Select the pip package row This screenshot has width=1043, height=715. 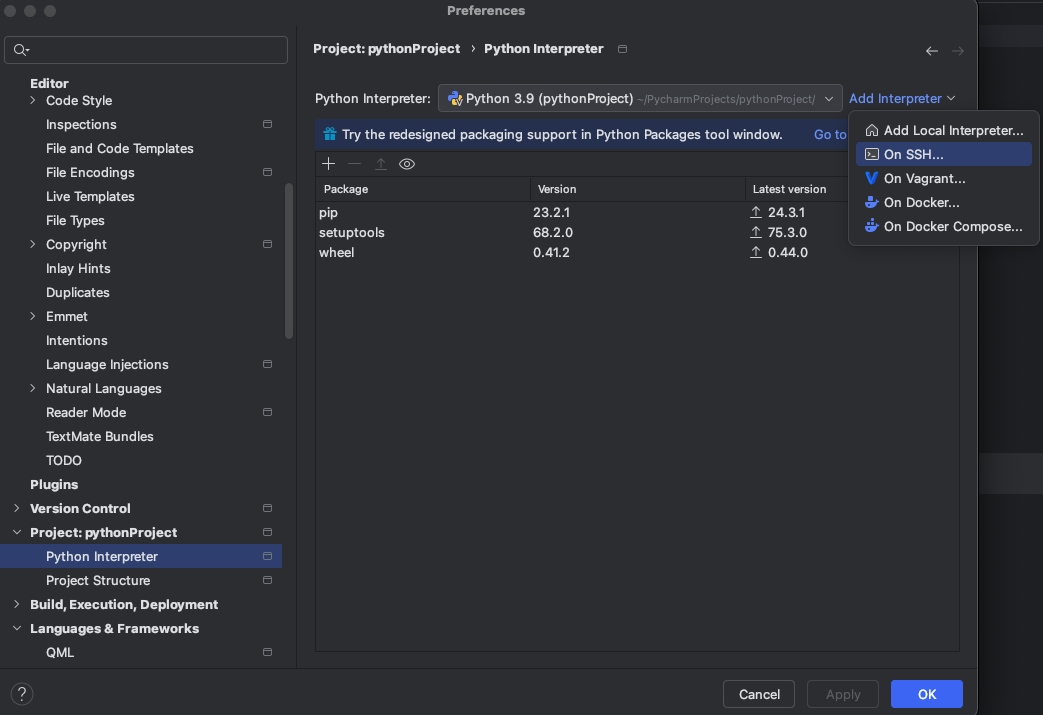pos(637,212)
